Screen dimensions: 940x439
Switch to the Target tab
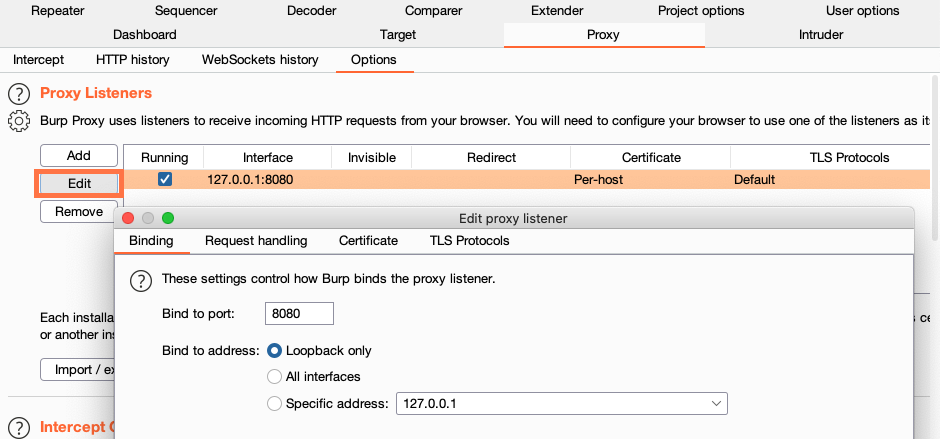(x=398, y=35)
